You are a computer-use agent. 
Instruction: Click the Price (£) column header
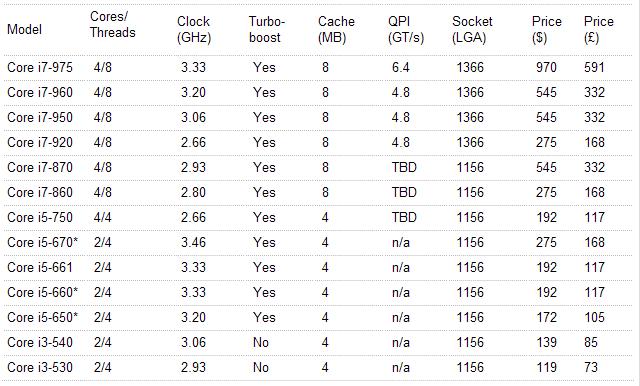(x=599, y=29)
